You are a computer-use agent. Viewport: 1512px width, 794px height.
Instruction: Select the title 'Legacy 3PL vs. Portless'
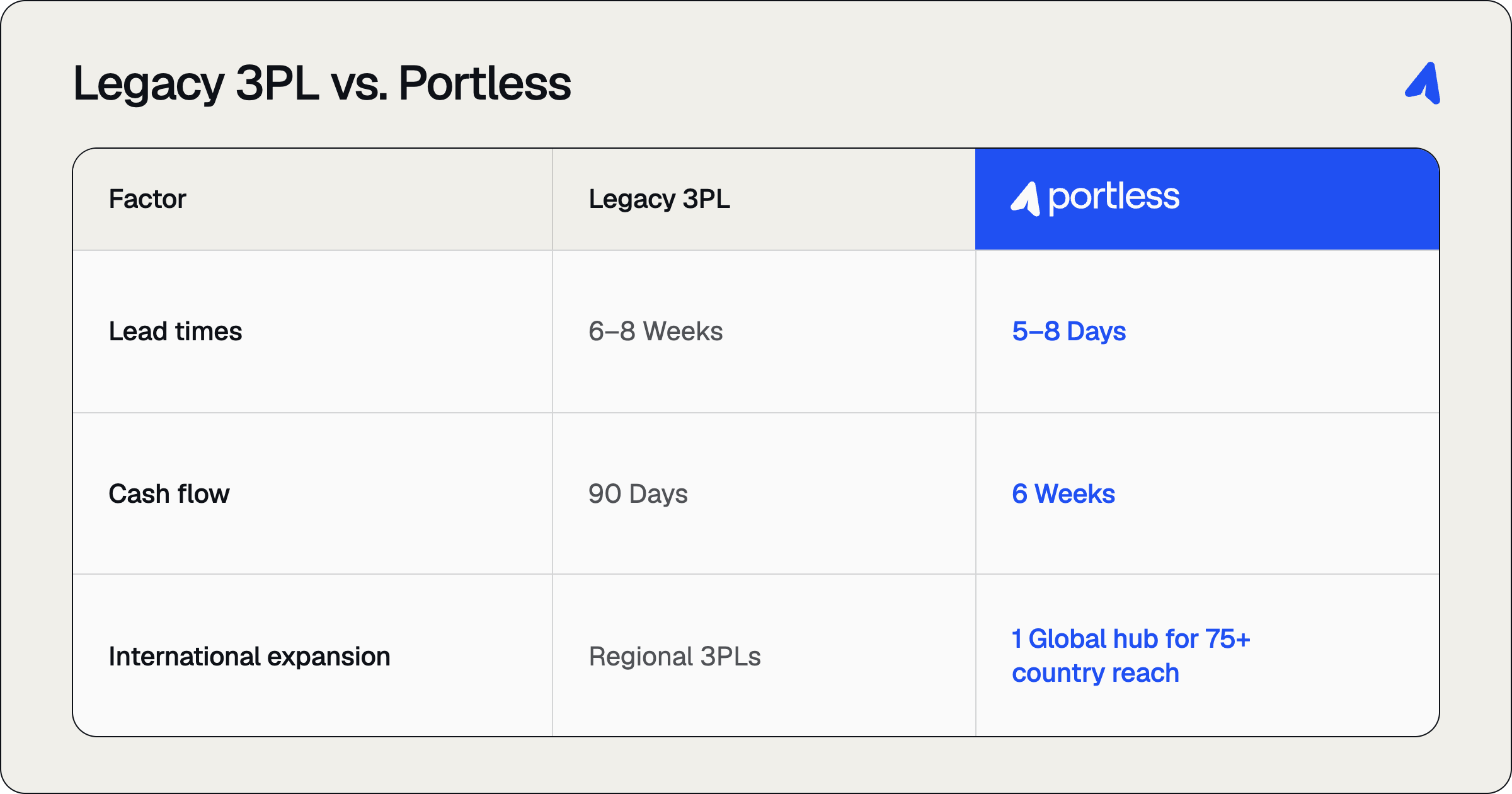(x=322, y=83)
